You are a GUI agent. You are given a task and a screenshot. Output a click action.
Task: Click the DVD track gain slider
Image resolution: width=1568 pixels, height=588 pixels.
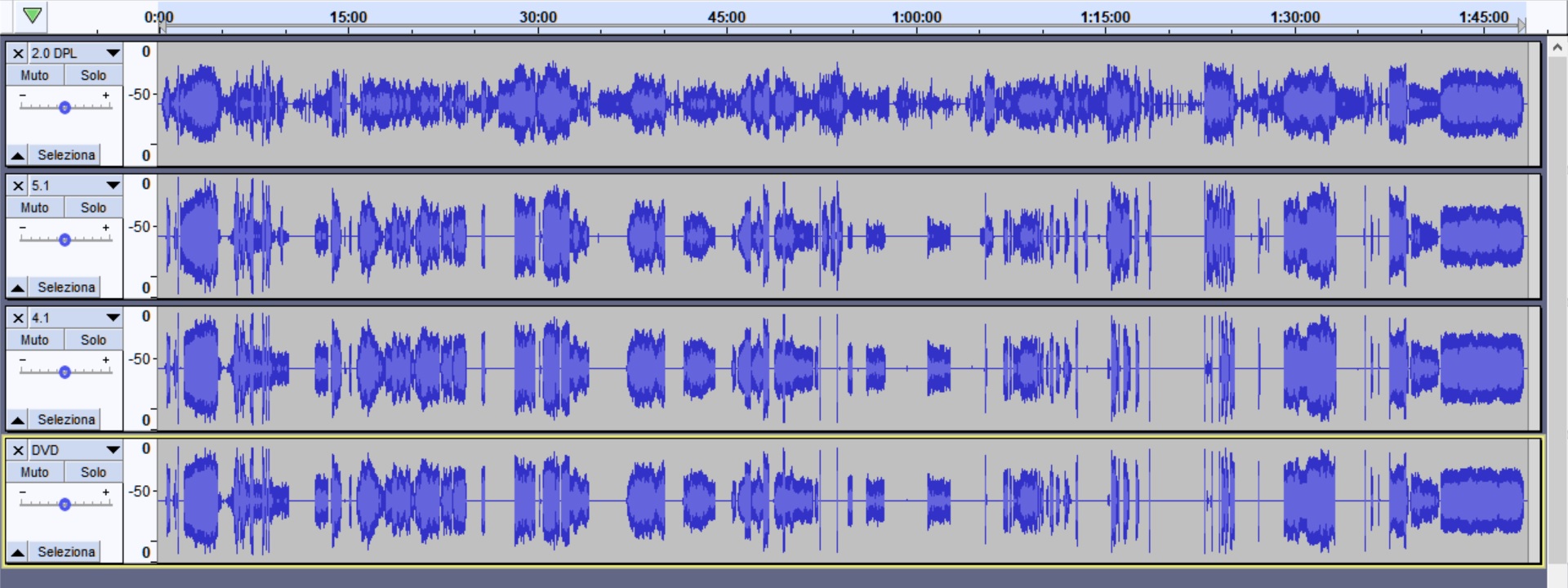65,504
